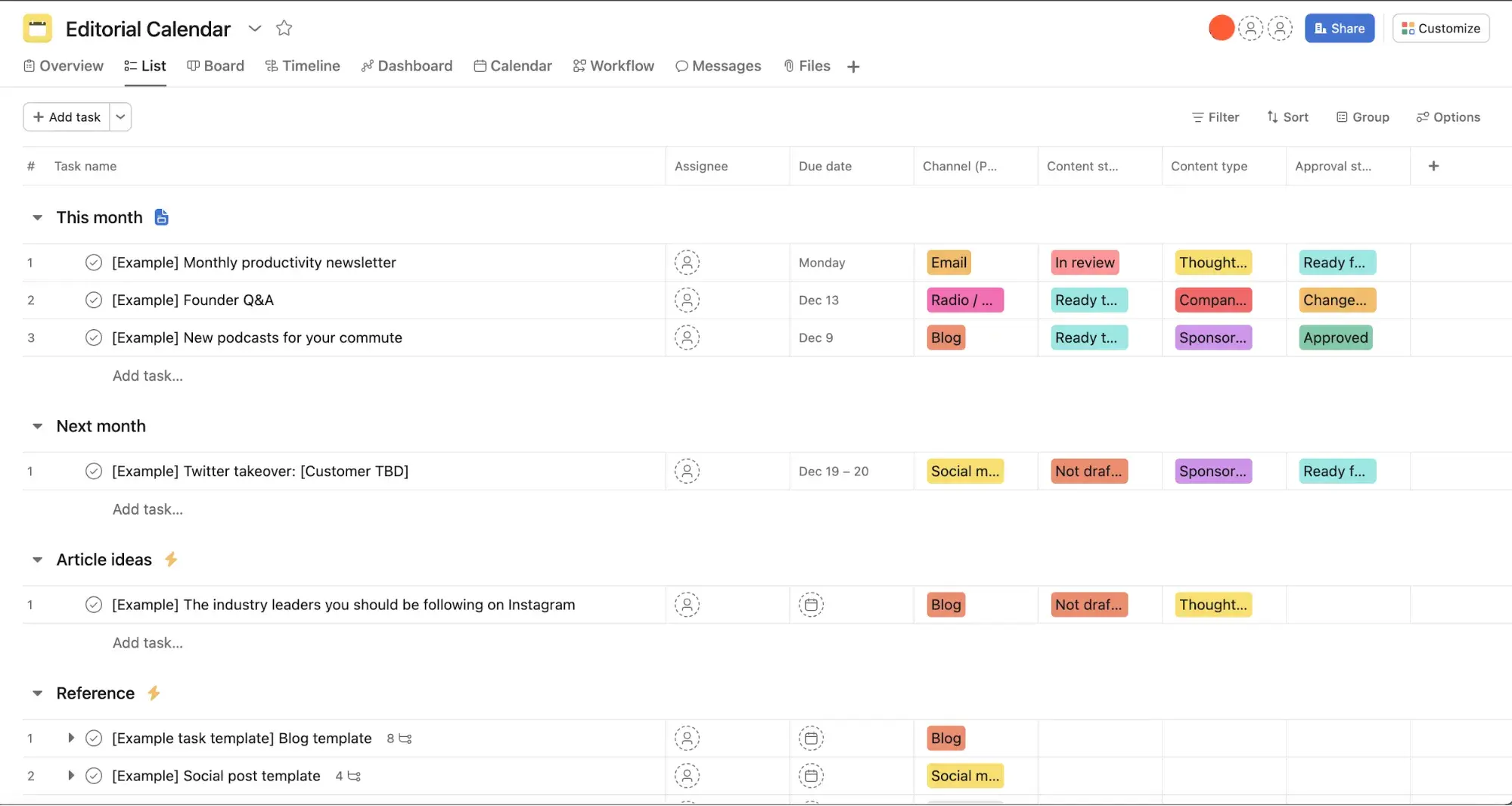This screenshot has height=806, width=1512.
Task: Open the Dashboard tab
Action: click(x=407, y=66)
